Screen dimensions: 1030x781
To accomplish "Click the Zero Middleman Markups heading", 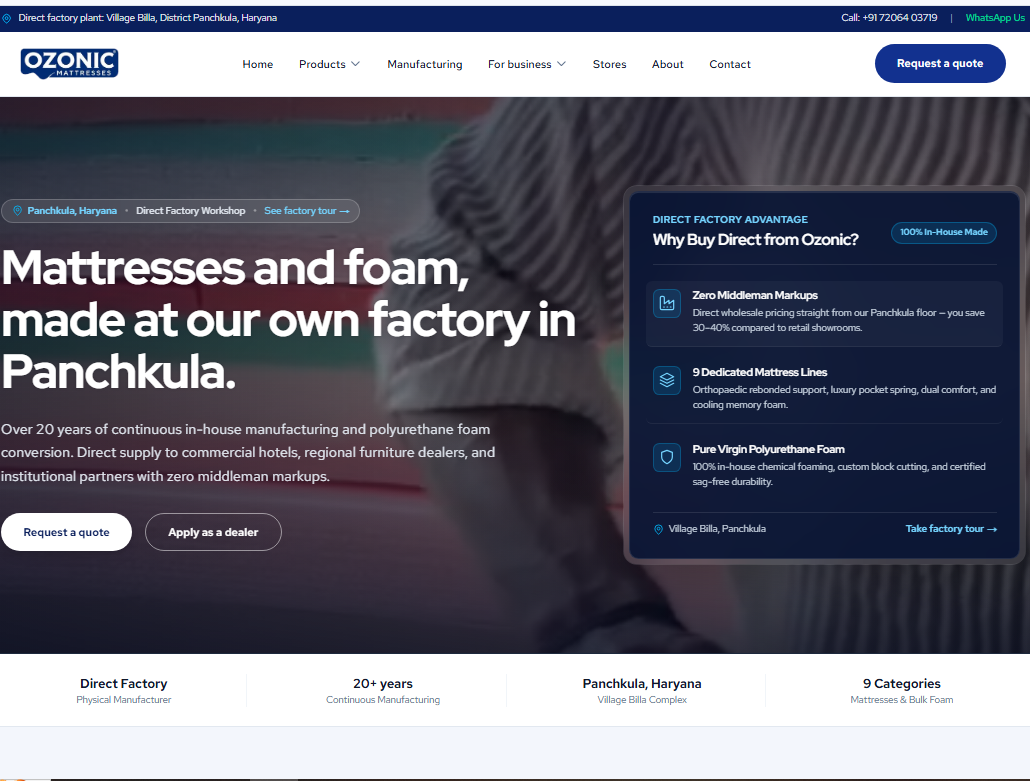I will [x=755, y=296].
